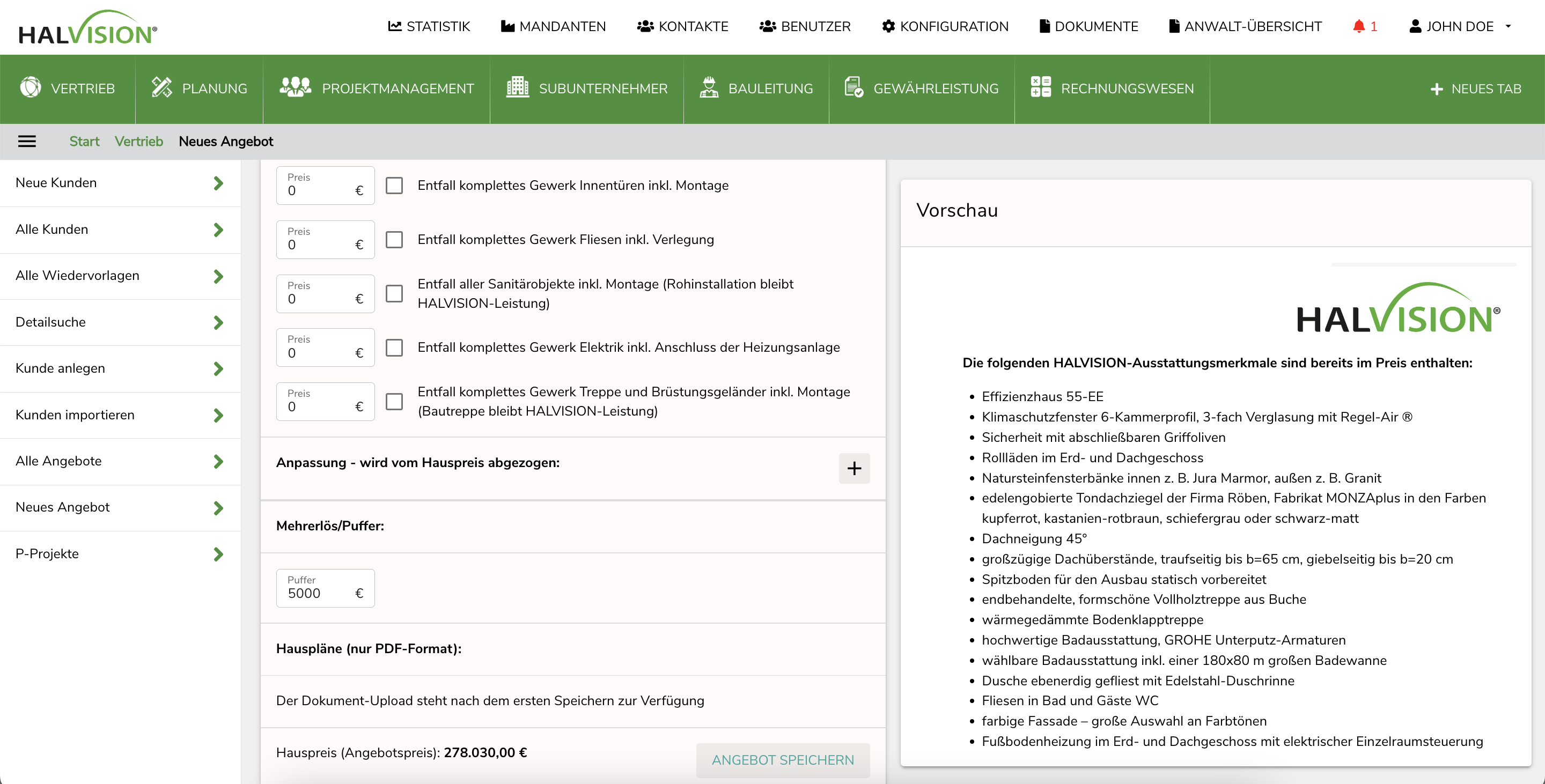Image resolution: width=1545 pixels, height=784 pixels.
Task: Click the Anwalt-Übersicht file icon
Action: [1174, 26]
